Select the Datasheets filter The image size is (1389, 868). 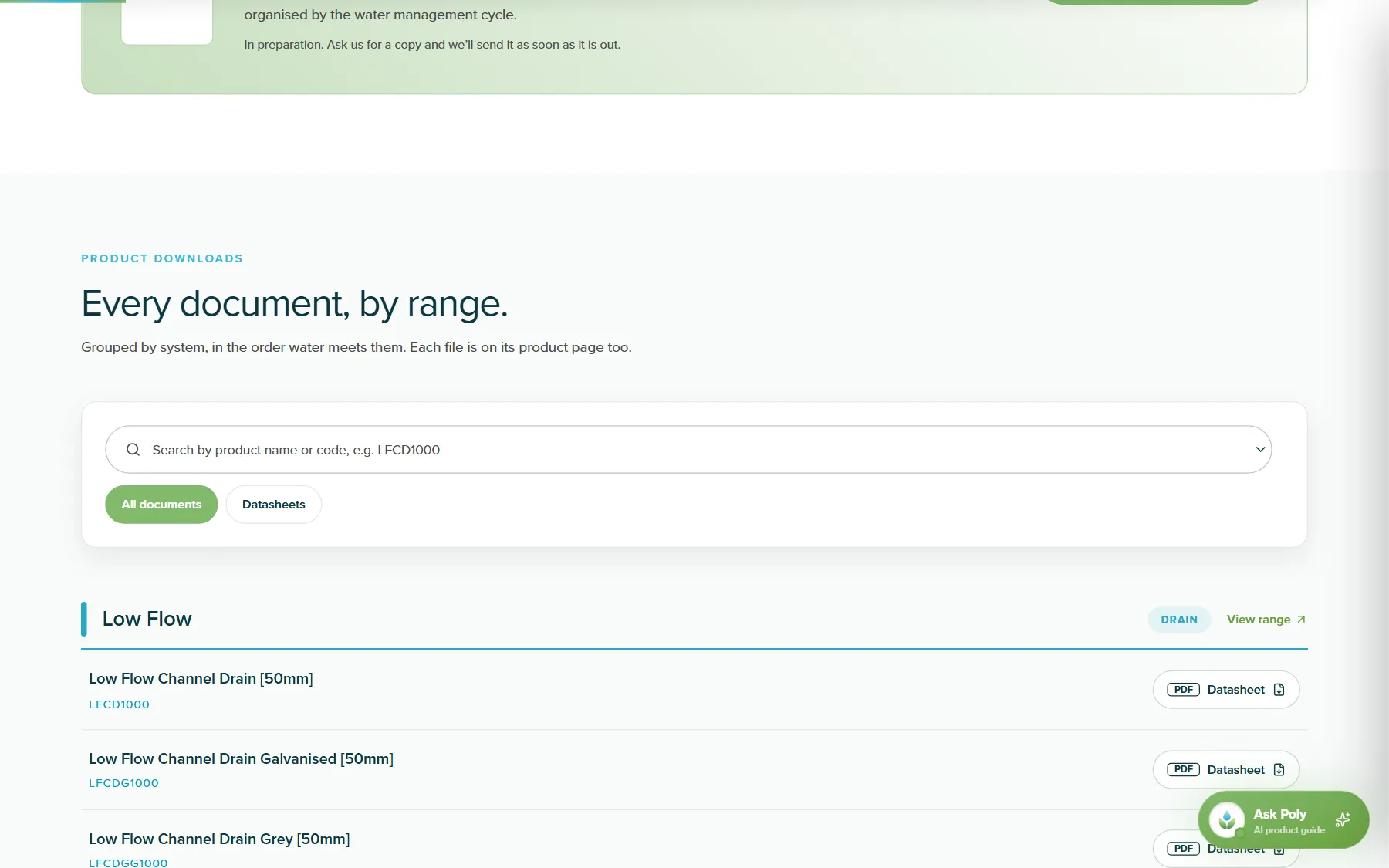[x=274, y=505]
